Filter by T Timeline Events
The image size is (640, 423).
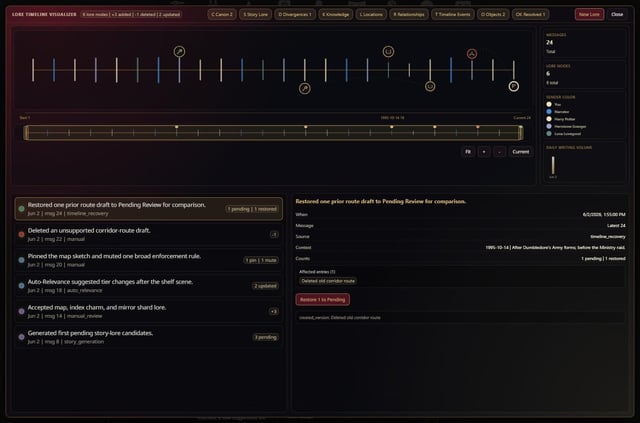pyautogui.click(x=453, y=14)
